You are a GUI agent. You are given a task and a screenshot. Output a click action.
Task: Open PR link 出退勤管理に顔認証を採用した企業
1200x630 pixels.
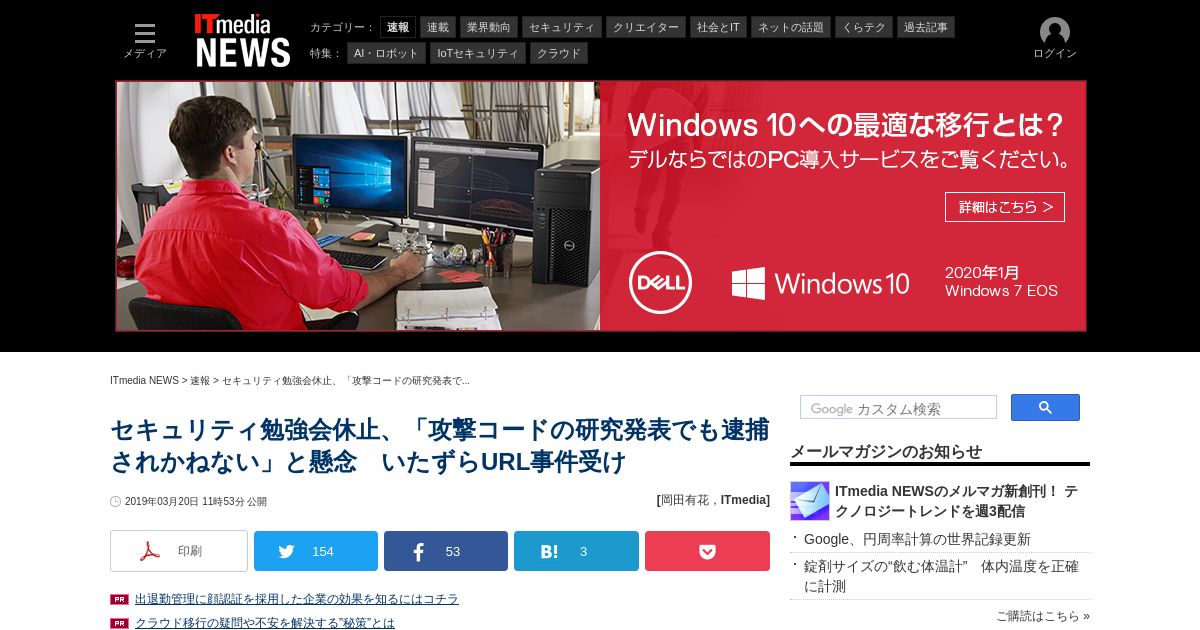(297, 599)
